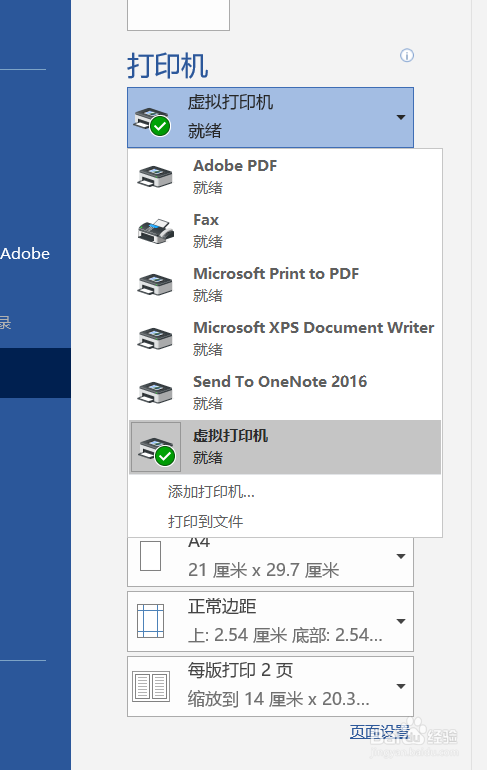The width and height of the screenshot is (487, 770).
Task: Click the 每版打印 2 页 layout icon
Action: (x=151, y=686)
